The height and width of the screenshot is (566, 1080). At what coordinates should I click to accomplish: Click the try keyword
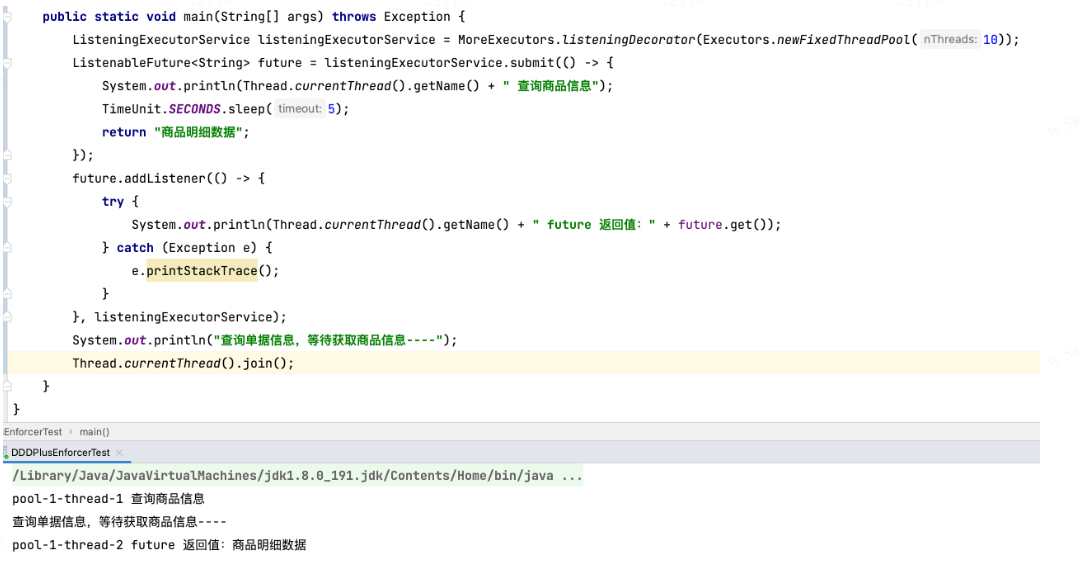click(113, 202)
